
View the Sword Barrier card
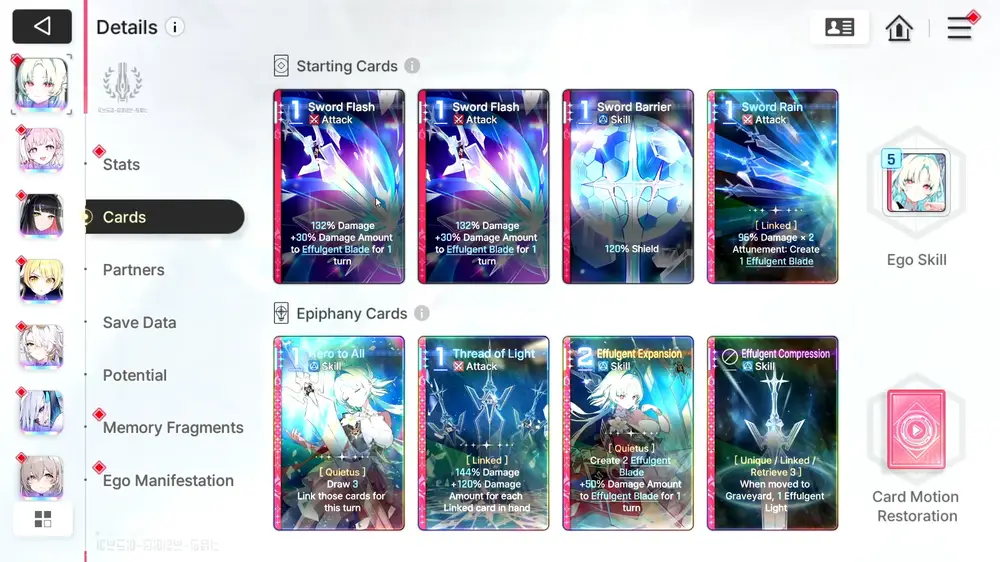pos(628,186)
